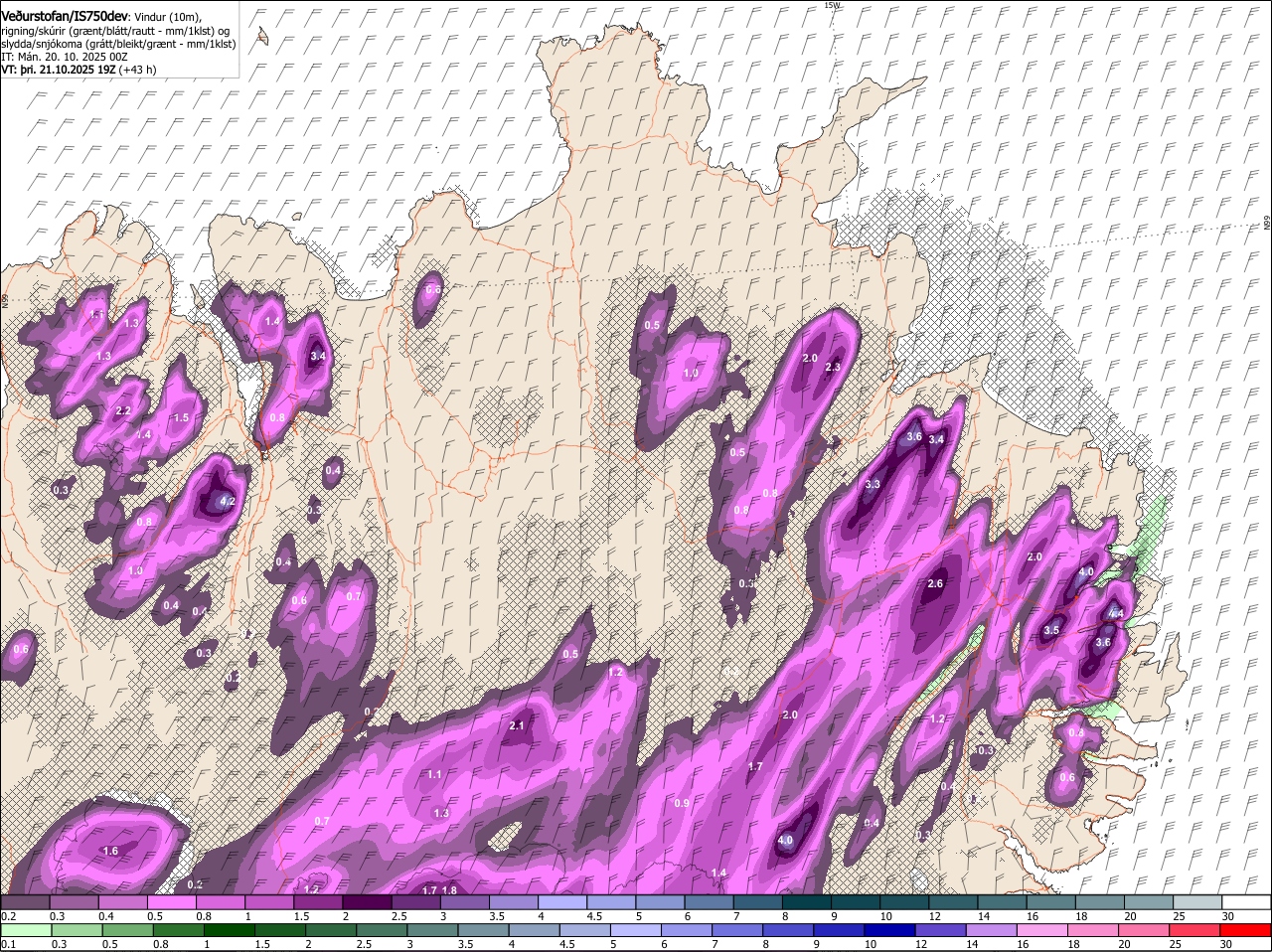
Task: Click the top-row legend swatch labeled 0.5
Action: pos(173,902)
